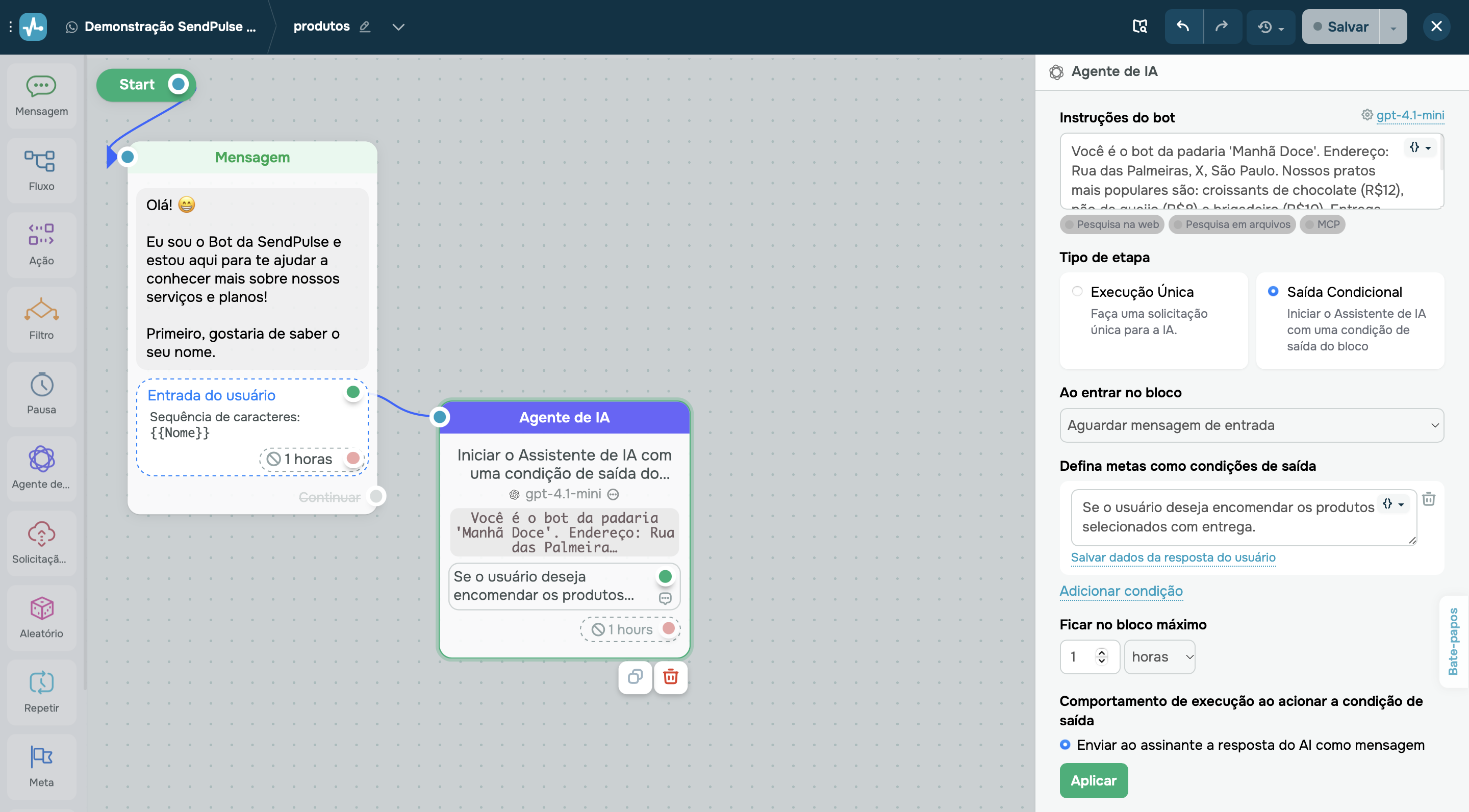
Task: Open variables dropdown in bot instructions
Action: (1420, 147)
